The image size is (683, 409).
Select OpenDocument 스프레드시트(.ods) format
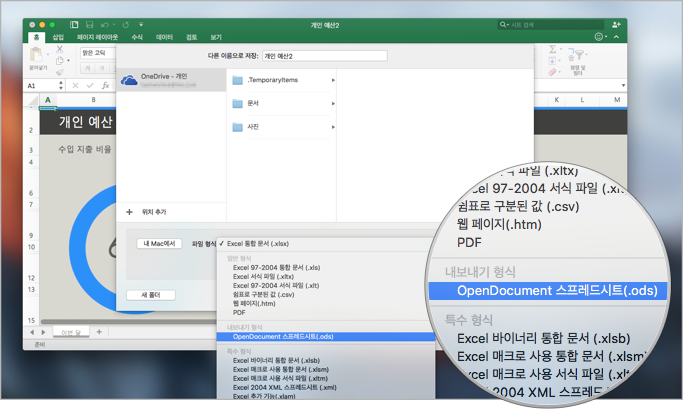pyautogui.click(x=325, y=337)
